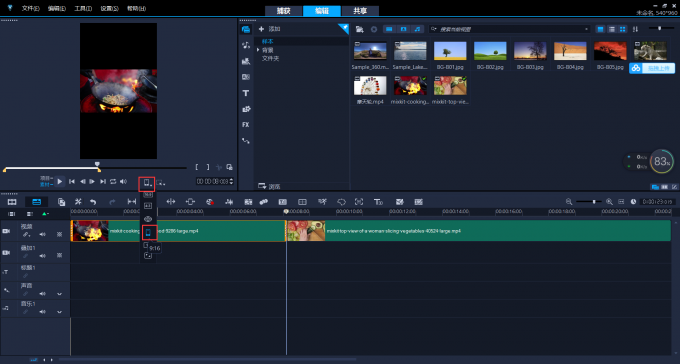Screen dimensions: 680x364
Task: Choose the 360 aspect ratio option
Action: (148, 219)
